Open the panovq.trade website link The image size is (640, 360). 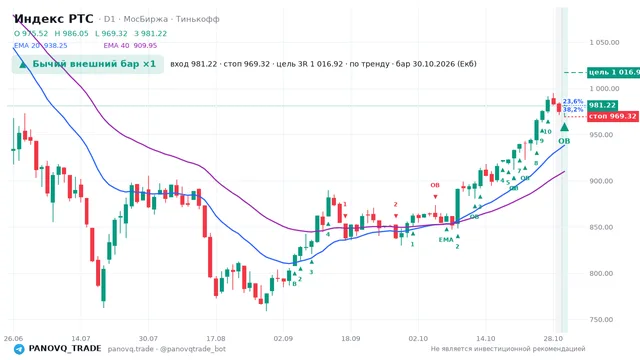131,349
